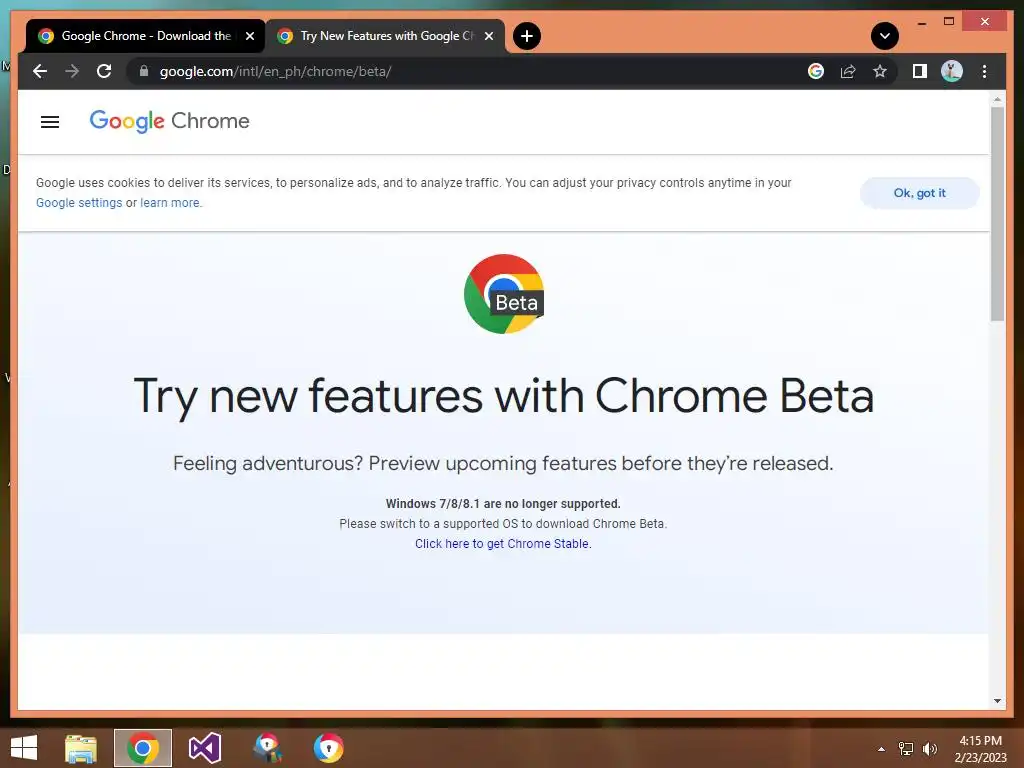Close the Try New Features tab

(x=488, y=36)
